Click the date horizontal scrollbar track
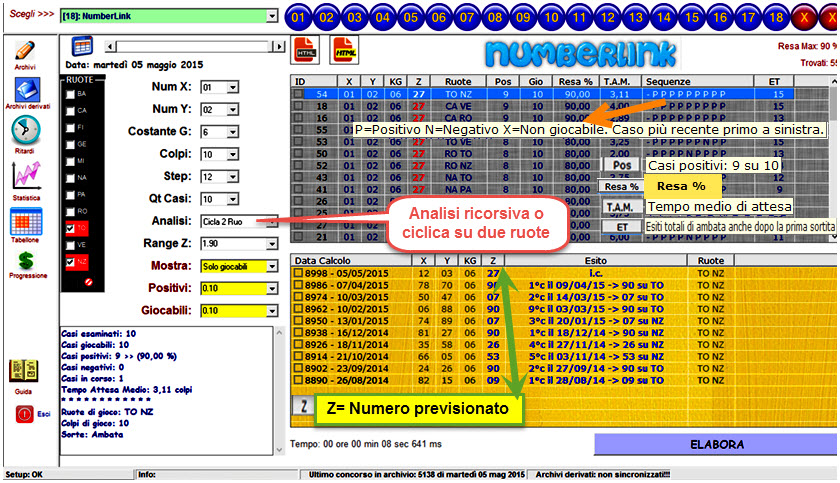Screen dimensions: 840x483 pos(194,47)
